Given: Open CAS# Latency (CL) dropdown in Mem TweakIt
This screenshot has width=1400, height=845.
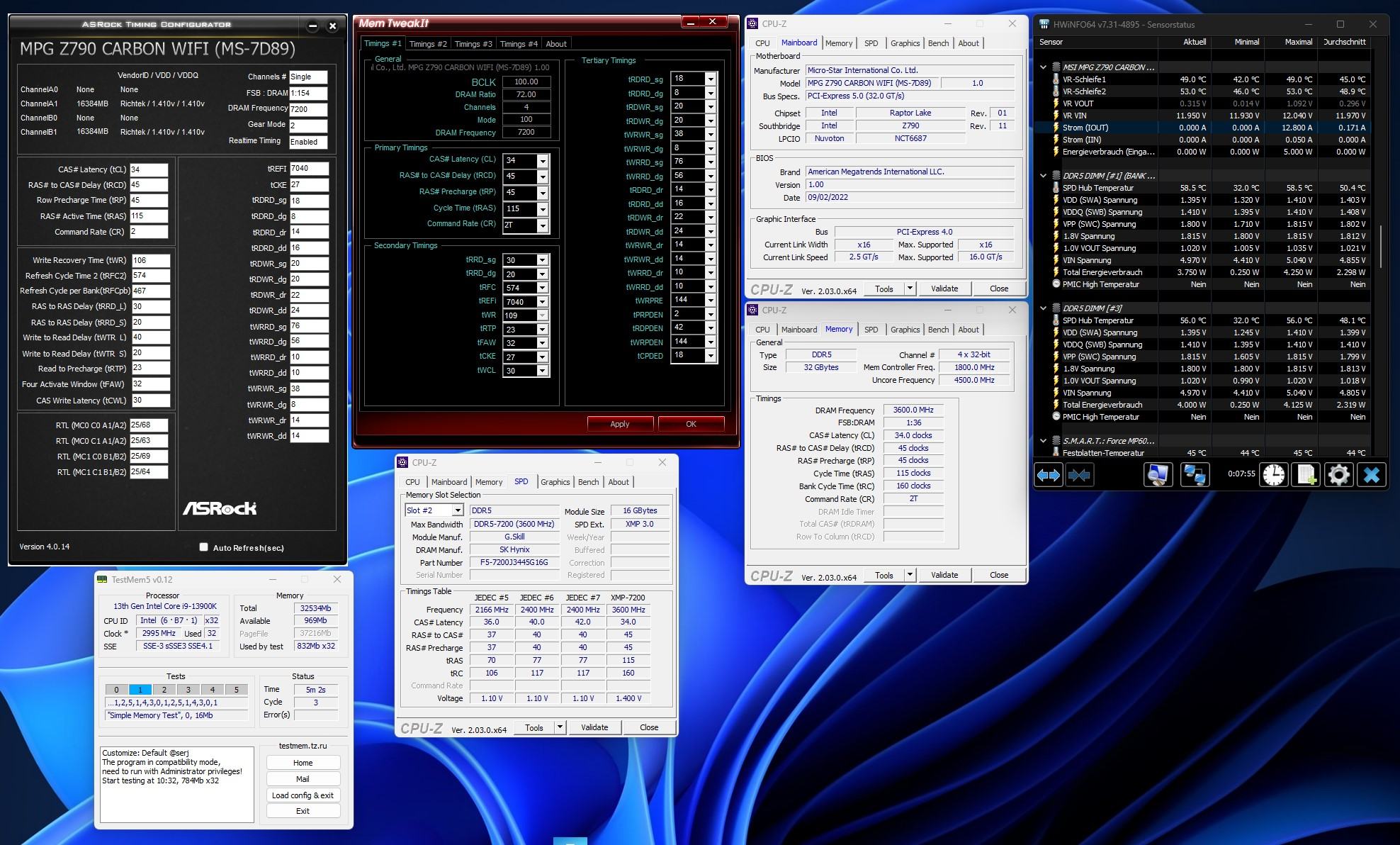Looking at the screenshot, I should click(543, 161).
